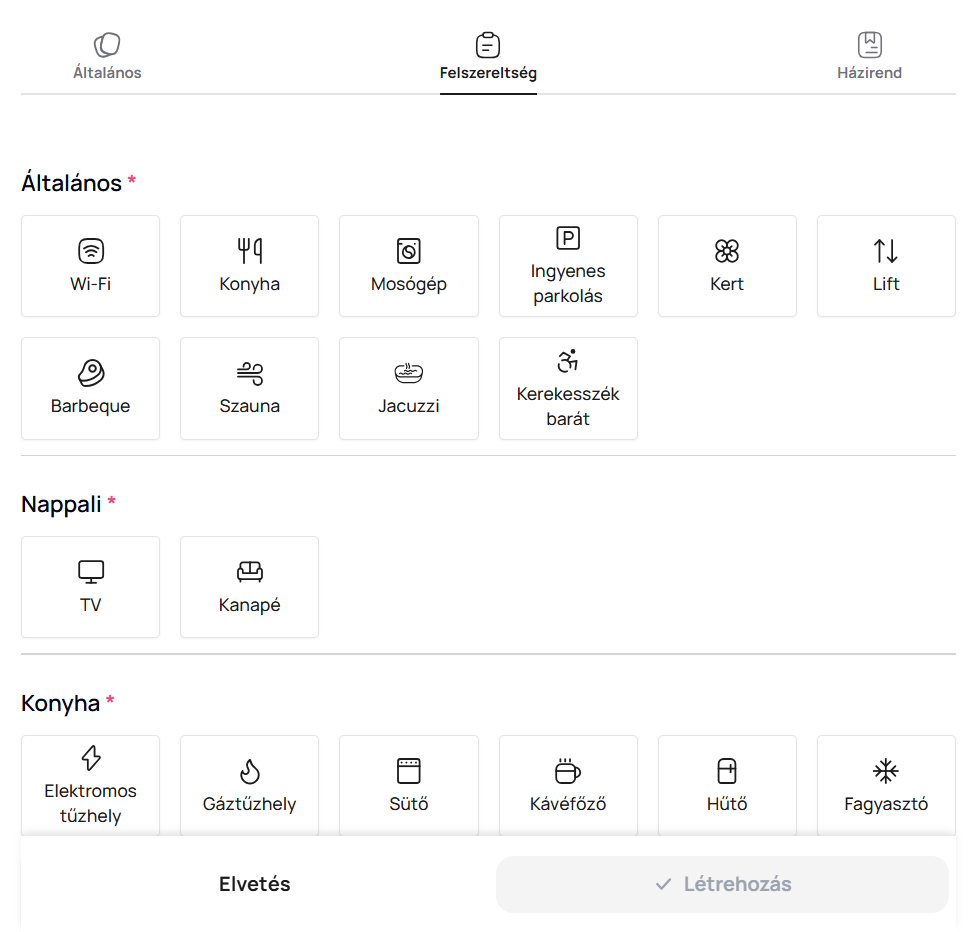The image size is (977, 932).
Task: Click the Konyha fork and knife icon
Action: click(249, 250)
